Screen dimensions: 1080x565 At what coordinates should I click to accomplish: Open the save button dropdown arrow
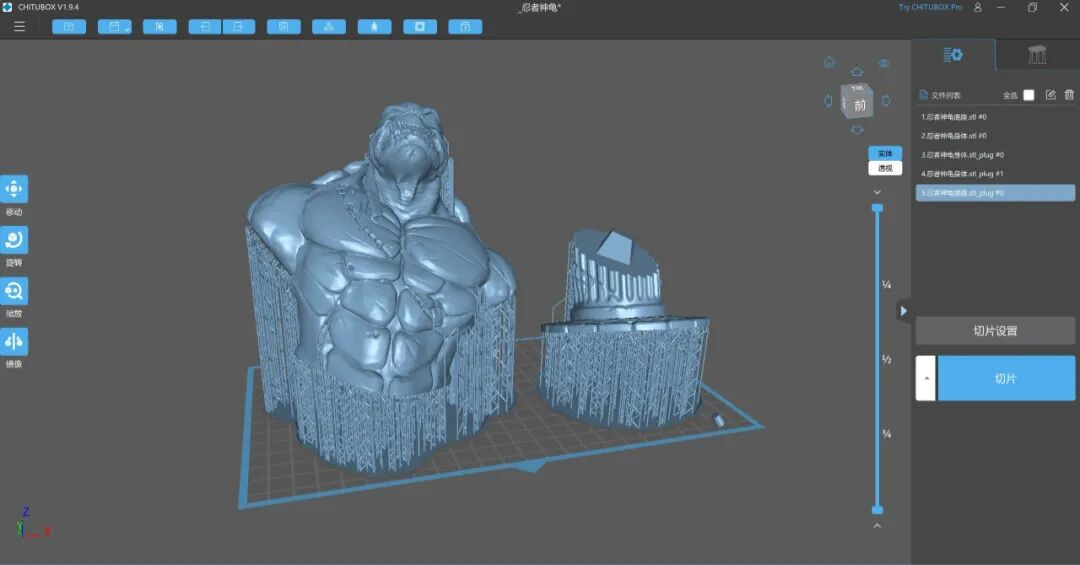(127, 28)
